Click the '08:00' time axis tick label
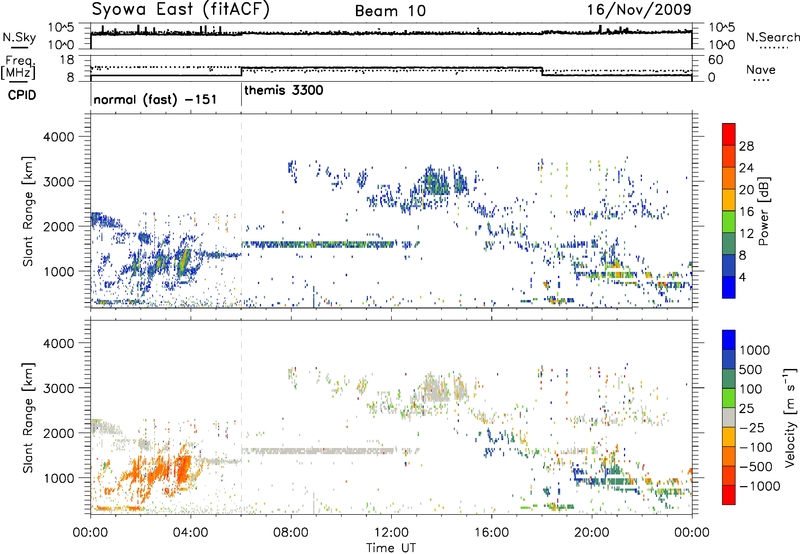 click(x=291, y=533)
